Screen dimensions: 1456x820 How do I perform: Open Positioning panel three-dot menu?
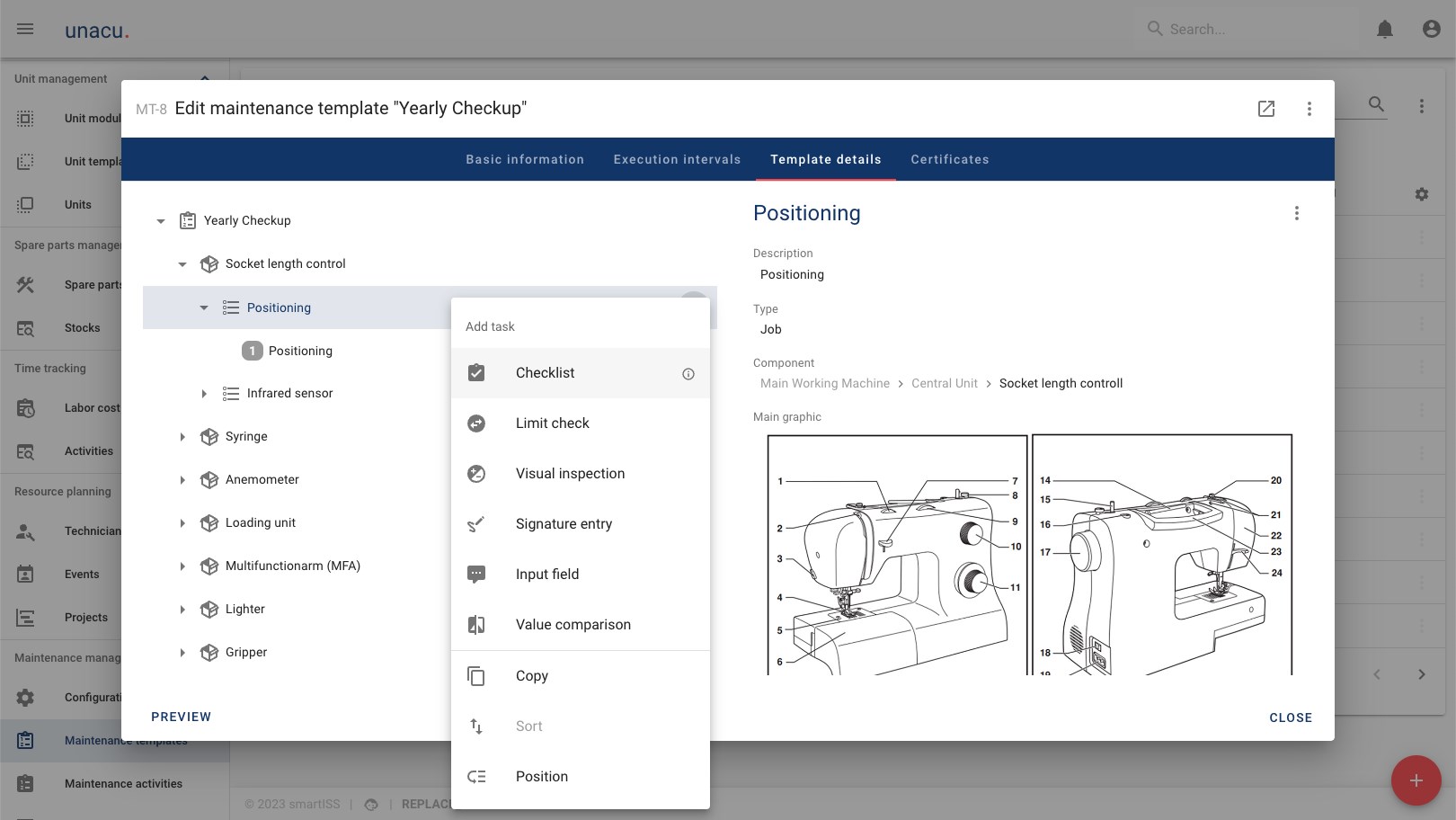(1296, 213)
